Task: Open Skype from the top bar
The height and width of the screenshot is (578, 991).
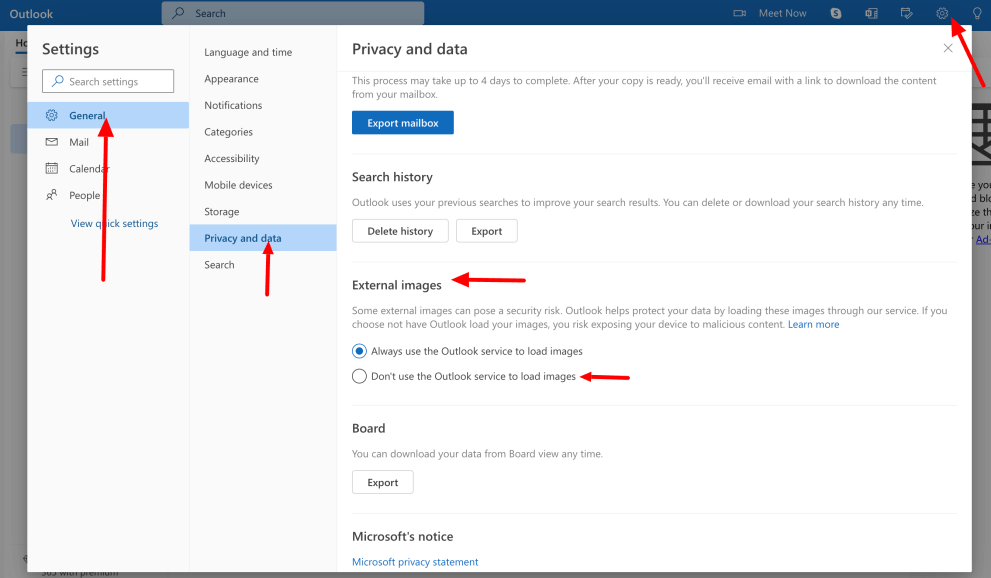Action: tap(835, 14)
